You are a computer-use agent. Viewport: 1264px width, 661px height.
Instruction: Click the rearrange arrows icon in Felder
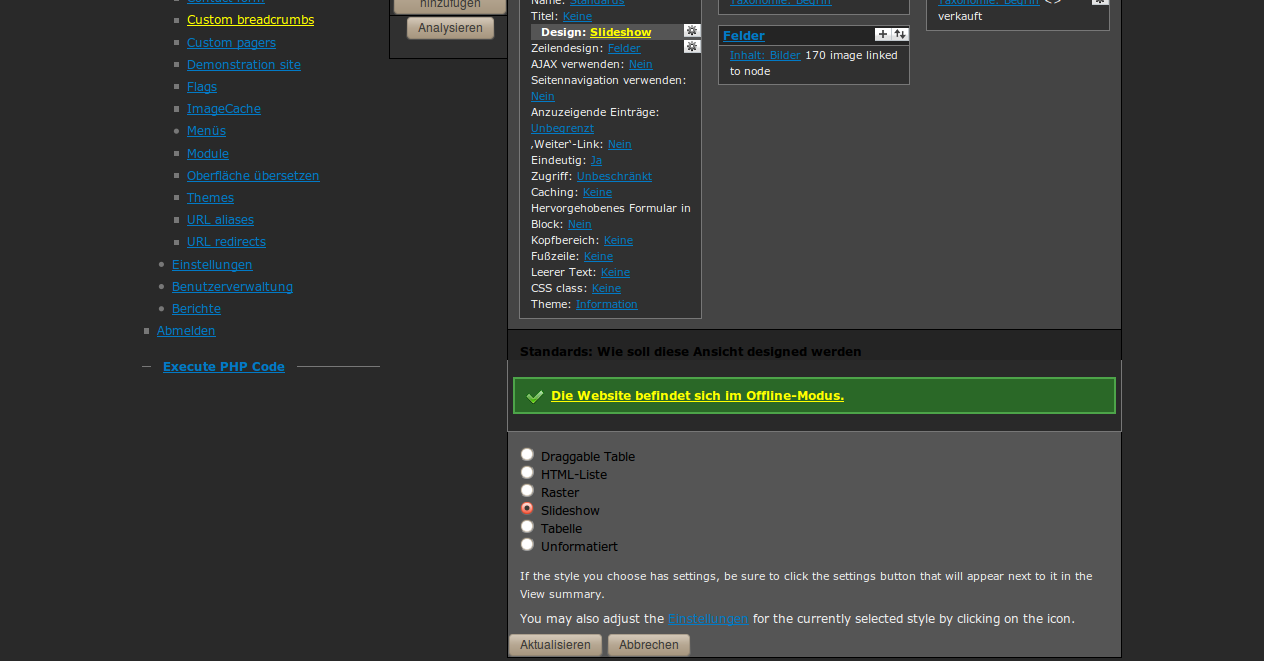coord(900,35)
